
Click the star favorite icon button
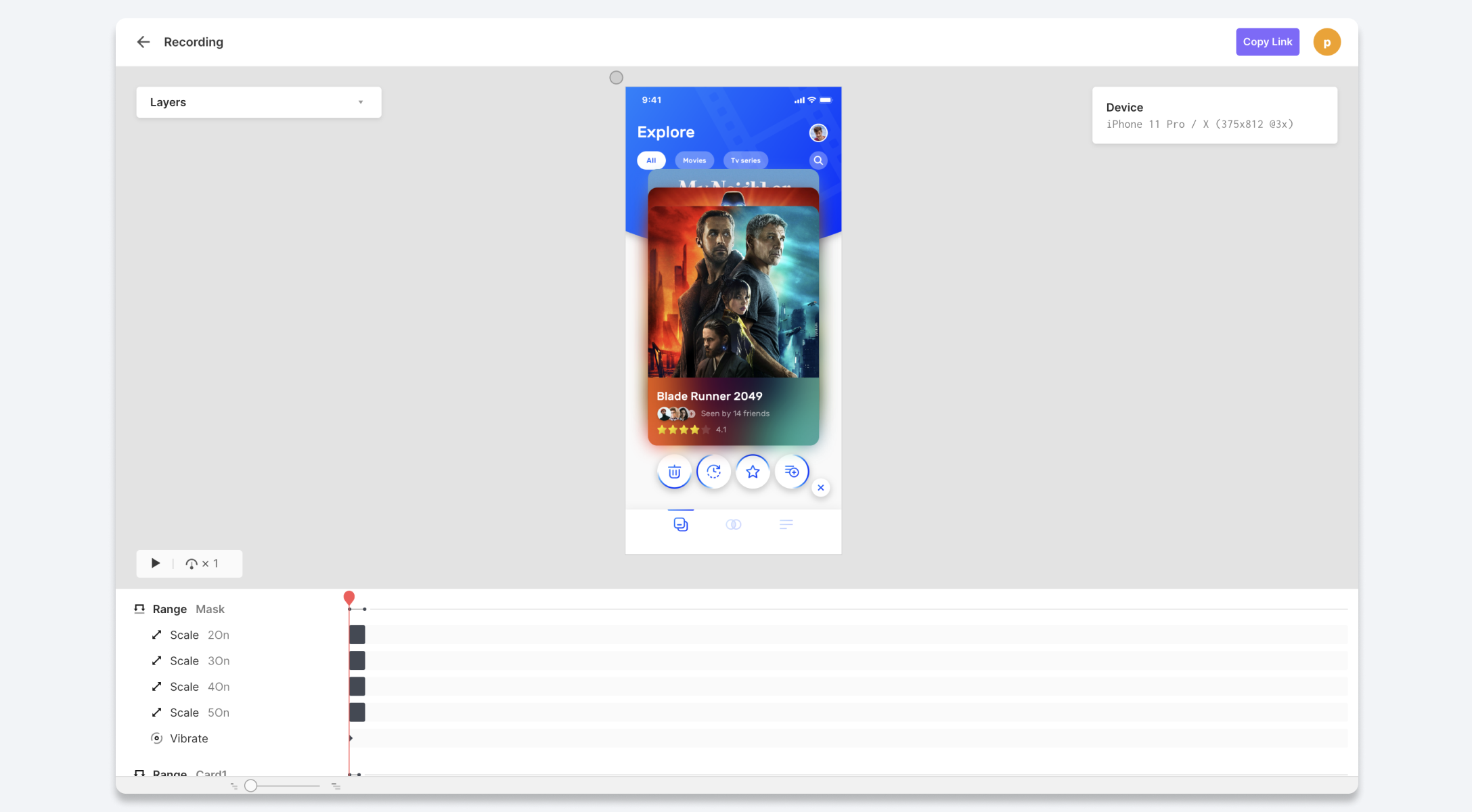pos(753,472)
